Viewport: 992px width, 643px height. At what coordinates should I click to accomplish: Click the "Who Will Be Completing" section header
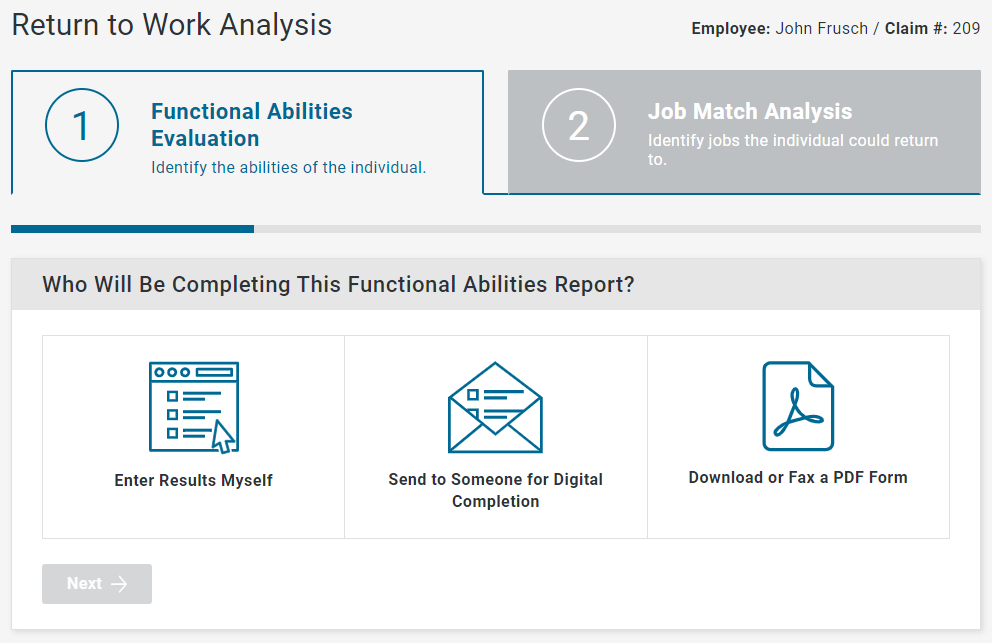click(338, 285)
